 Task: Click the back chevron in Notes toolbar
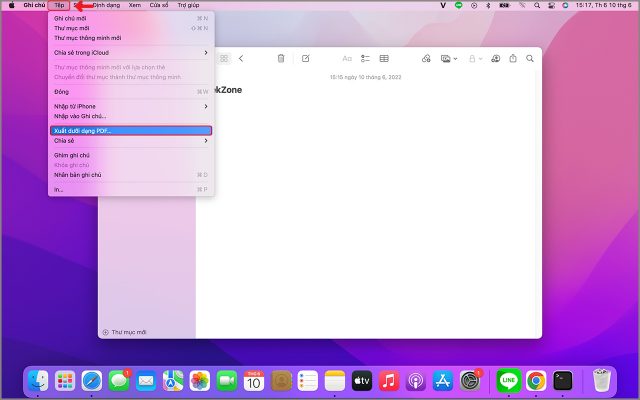[x=241, y=59]
